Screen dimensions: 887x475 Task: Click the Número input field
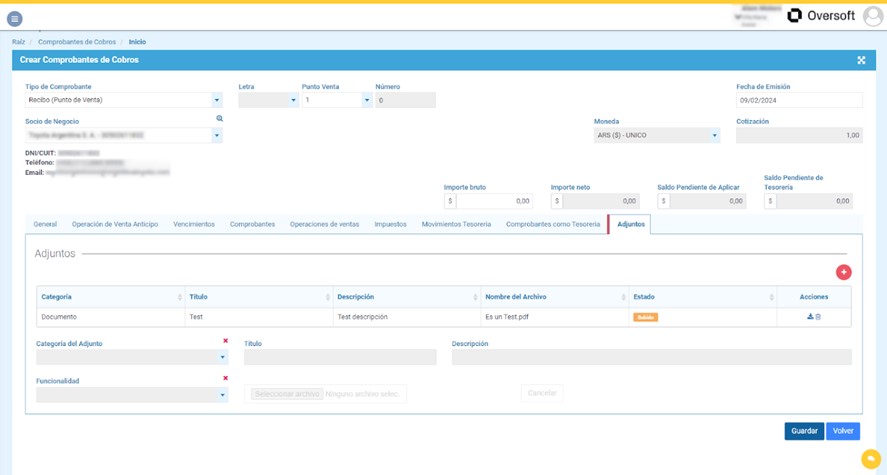406,100
